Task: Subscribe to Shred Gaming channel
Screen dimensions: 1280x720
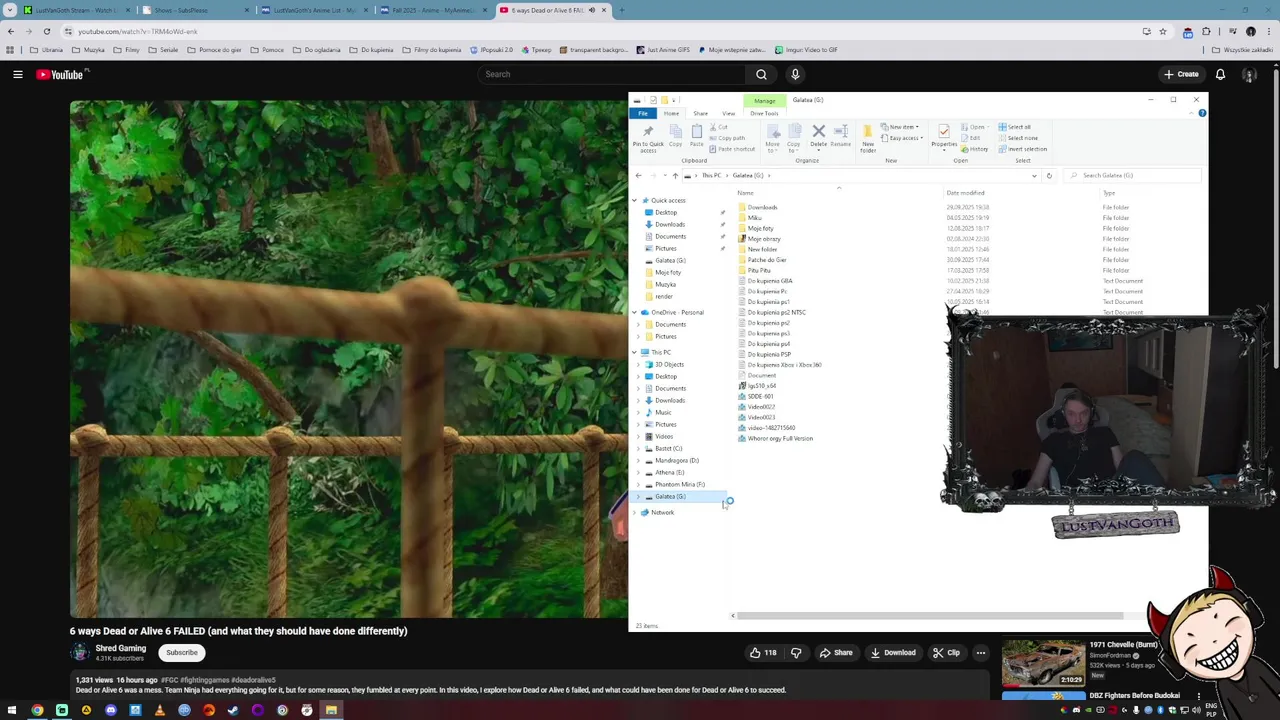Action: (182, 653)
